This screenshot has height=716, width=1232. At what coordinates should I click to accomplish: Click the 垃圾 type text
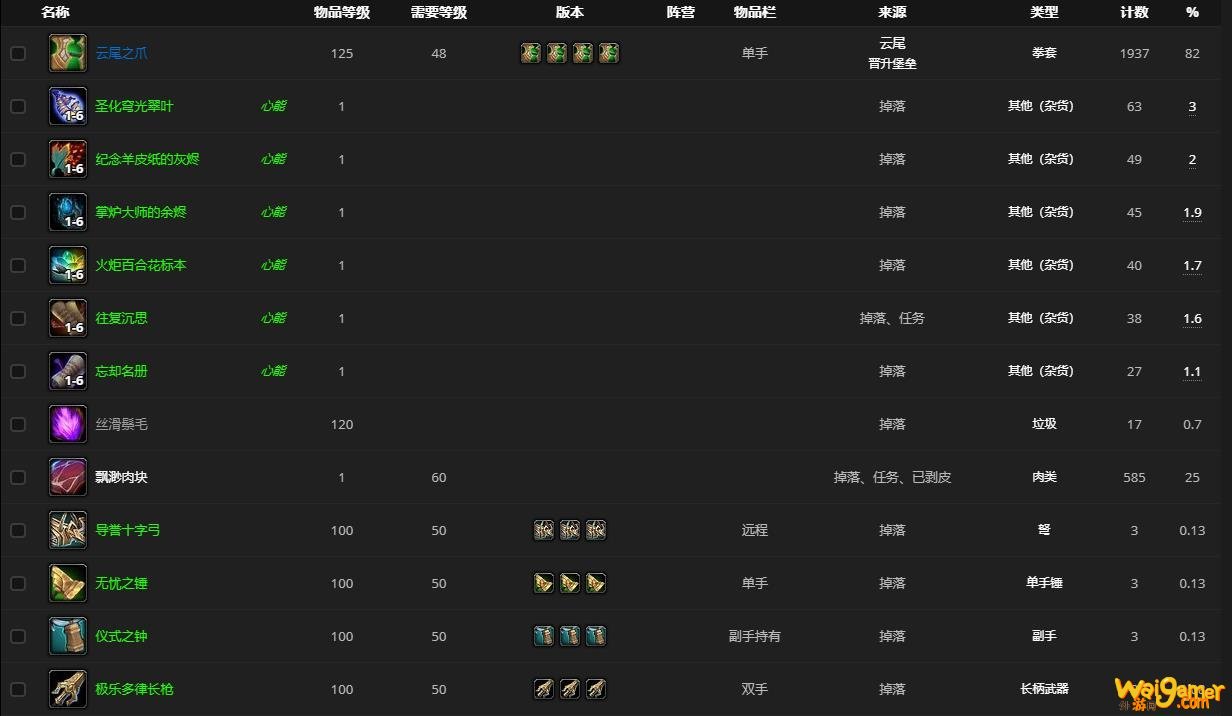[x=1044, y=424]
